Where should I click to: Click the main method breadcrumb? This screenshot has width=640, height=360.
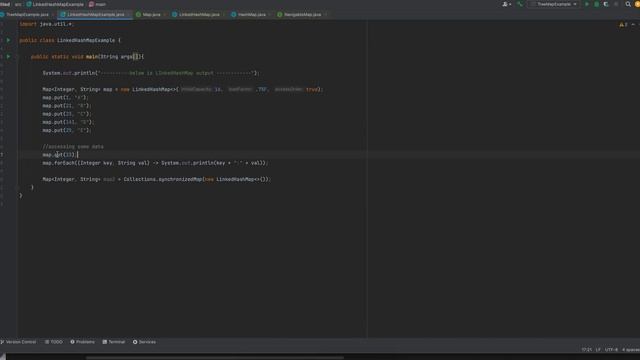pos(98,4)
